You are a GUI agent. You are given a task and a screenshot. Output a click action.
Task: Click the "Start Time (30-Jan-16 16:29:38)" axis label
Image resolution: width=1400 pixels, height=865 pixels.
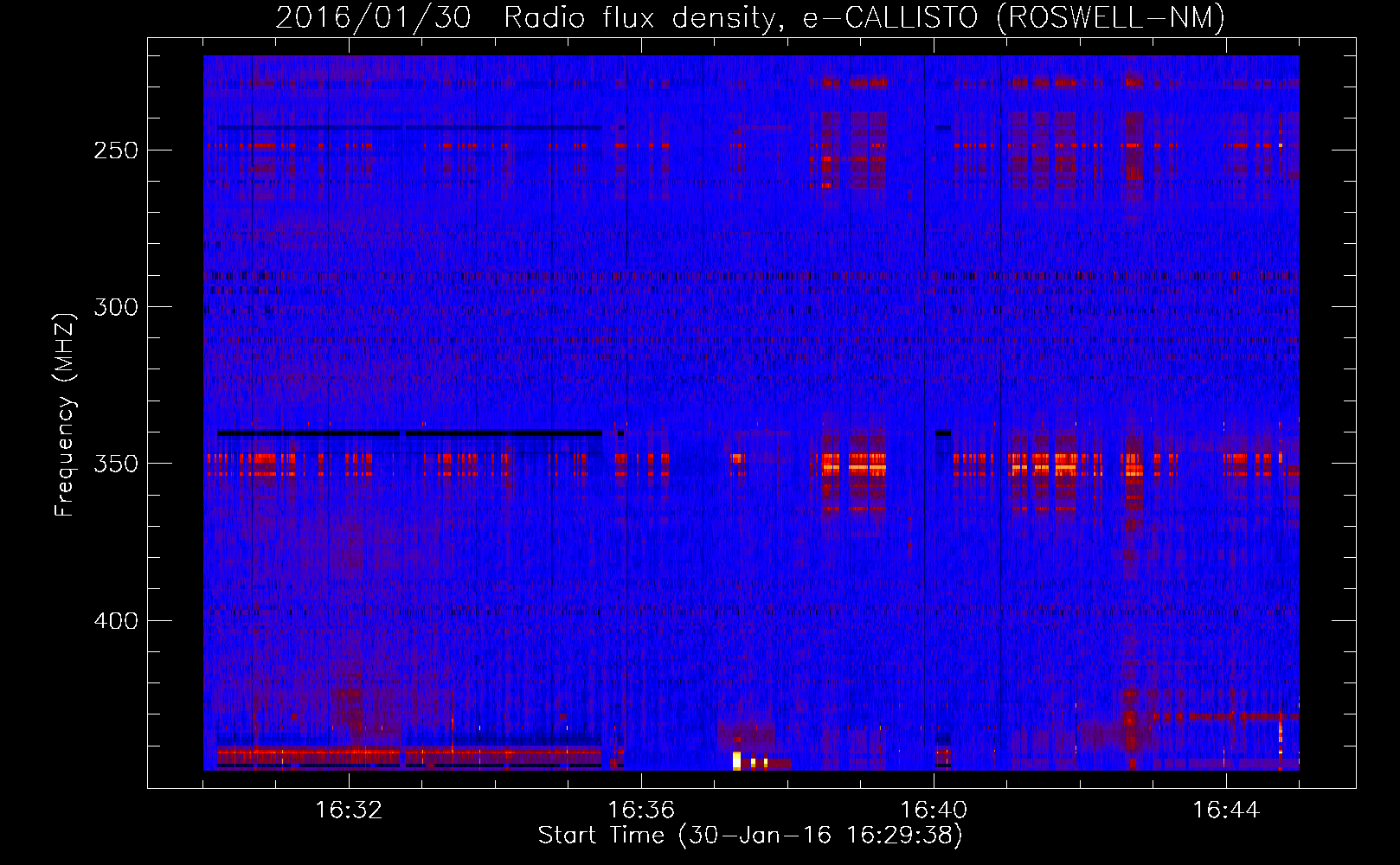(750, 836)
